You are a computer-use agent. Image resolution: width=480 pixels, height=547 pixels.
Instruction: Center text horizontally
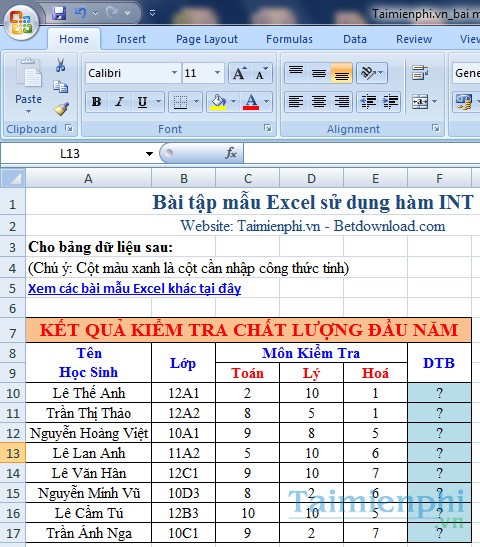coord(318,102)
